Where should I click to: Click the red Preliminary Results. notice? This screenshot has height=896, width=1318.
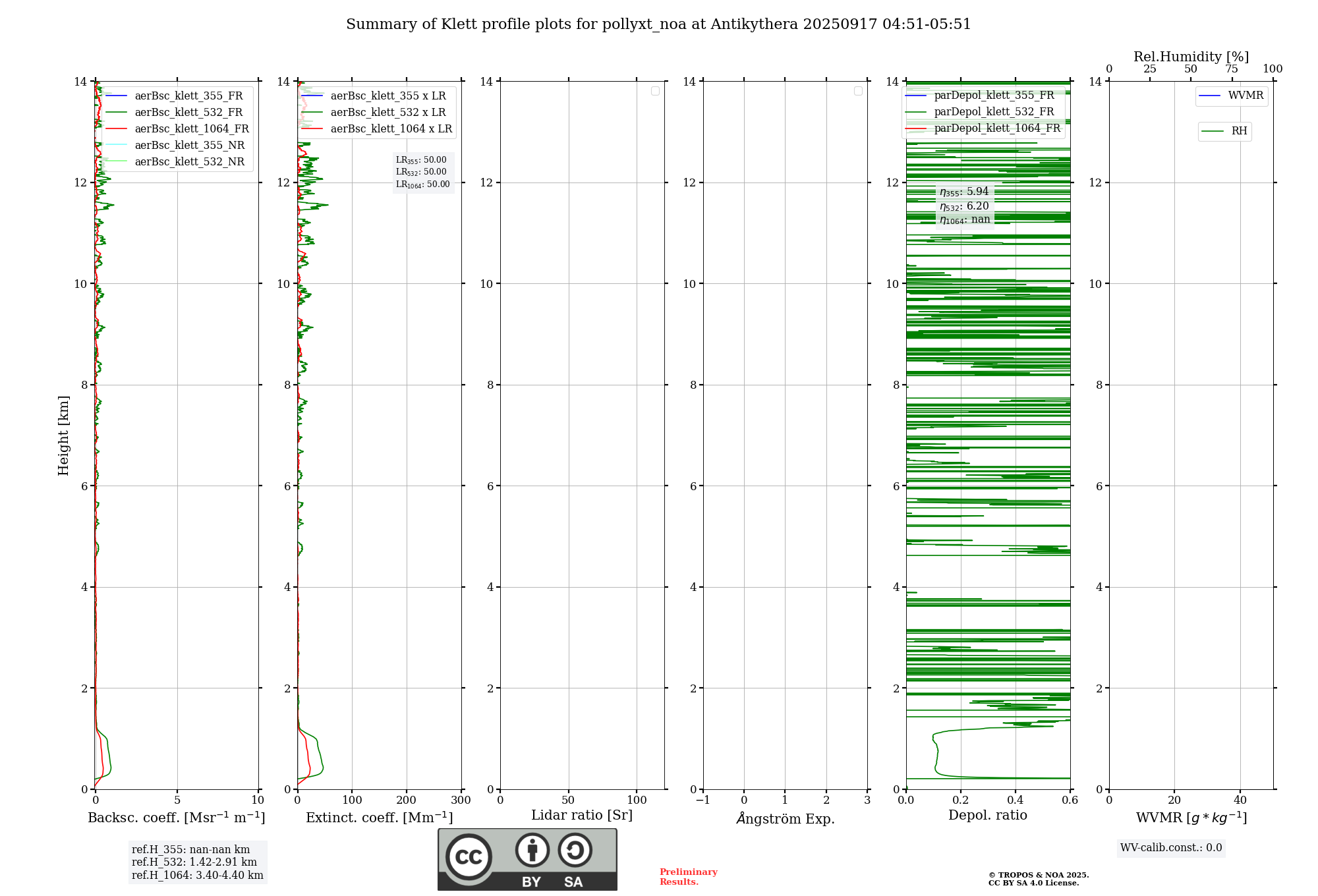pyautogui.click(x=689, y=877)
